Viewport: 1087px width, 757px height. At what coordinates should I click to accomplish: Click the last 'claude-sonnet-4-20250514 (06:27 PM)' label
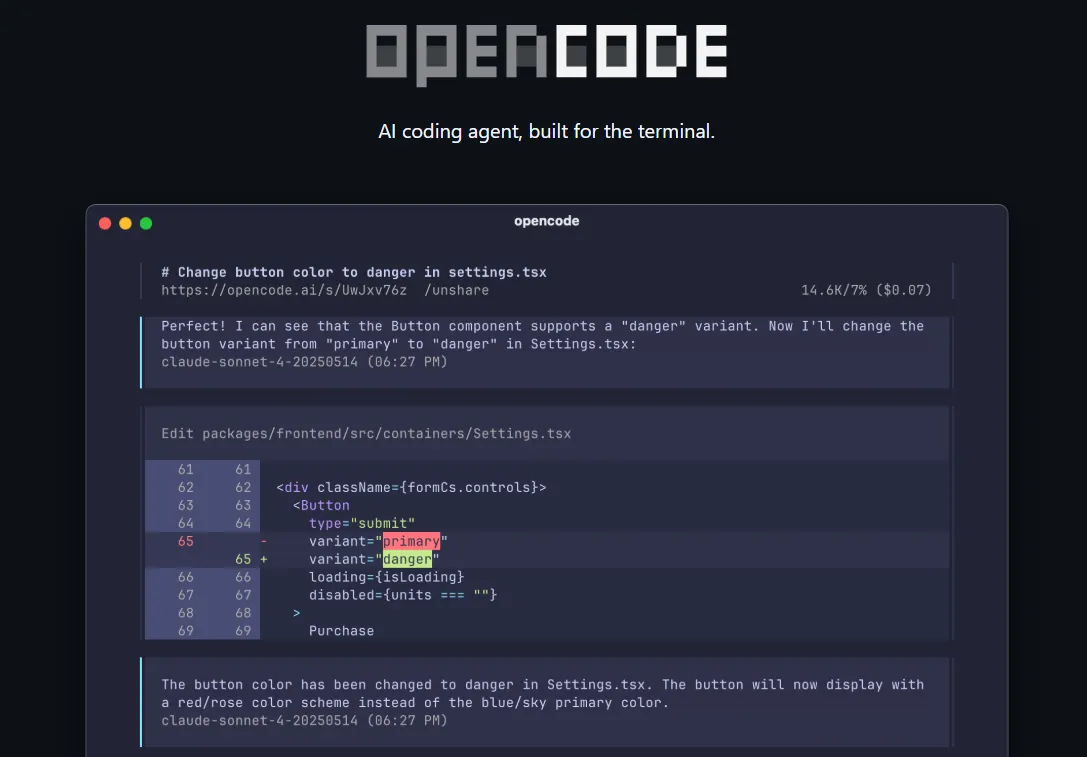tap(304, 721)
